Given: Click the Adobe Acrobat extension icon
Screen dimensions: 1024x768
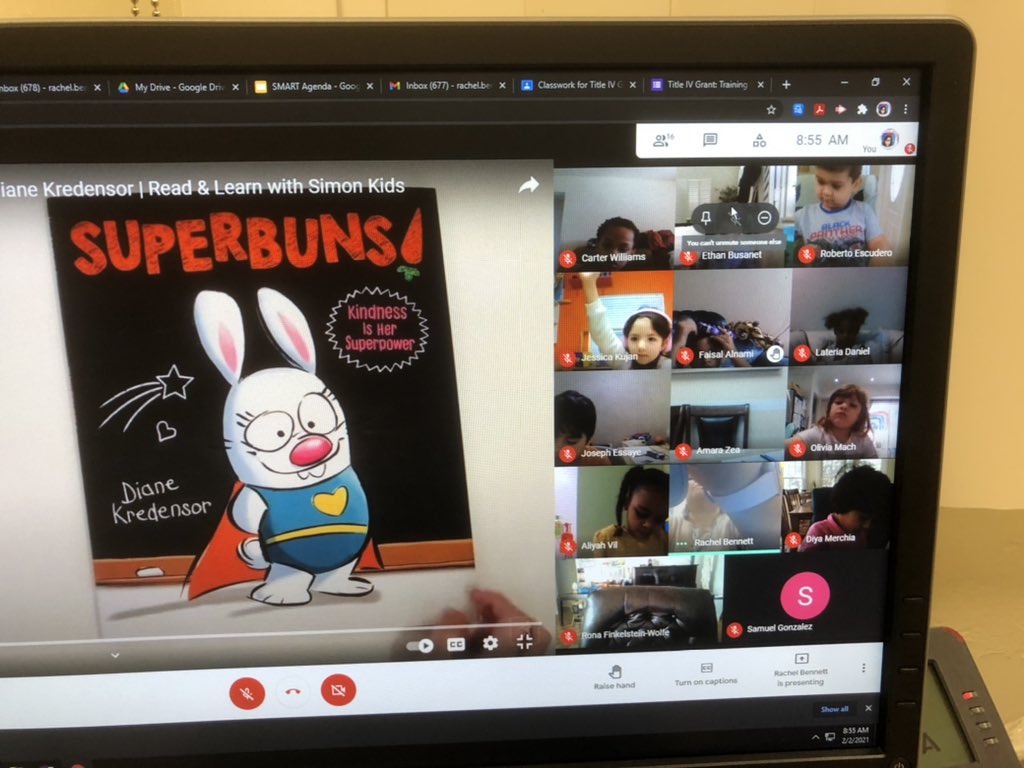Looking at the screenshot, I should pyautogui.click(x=819, y=109).
